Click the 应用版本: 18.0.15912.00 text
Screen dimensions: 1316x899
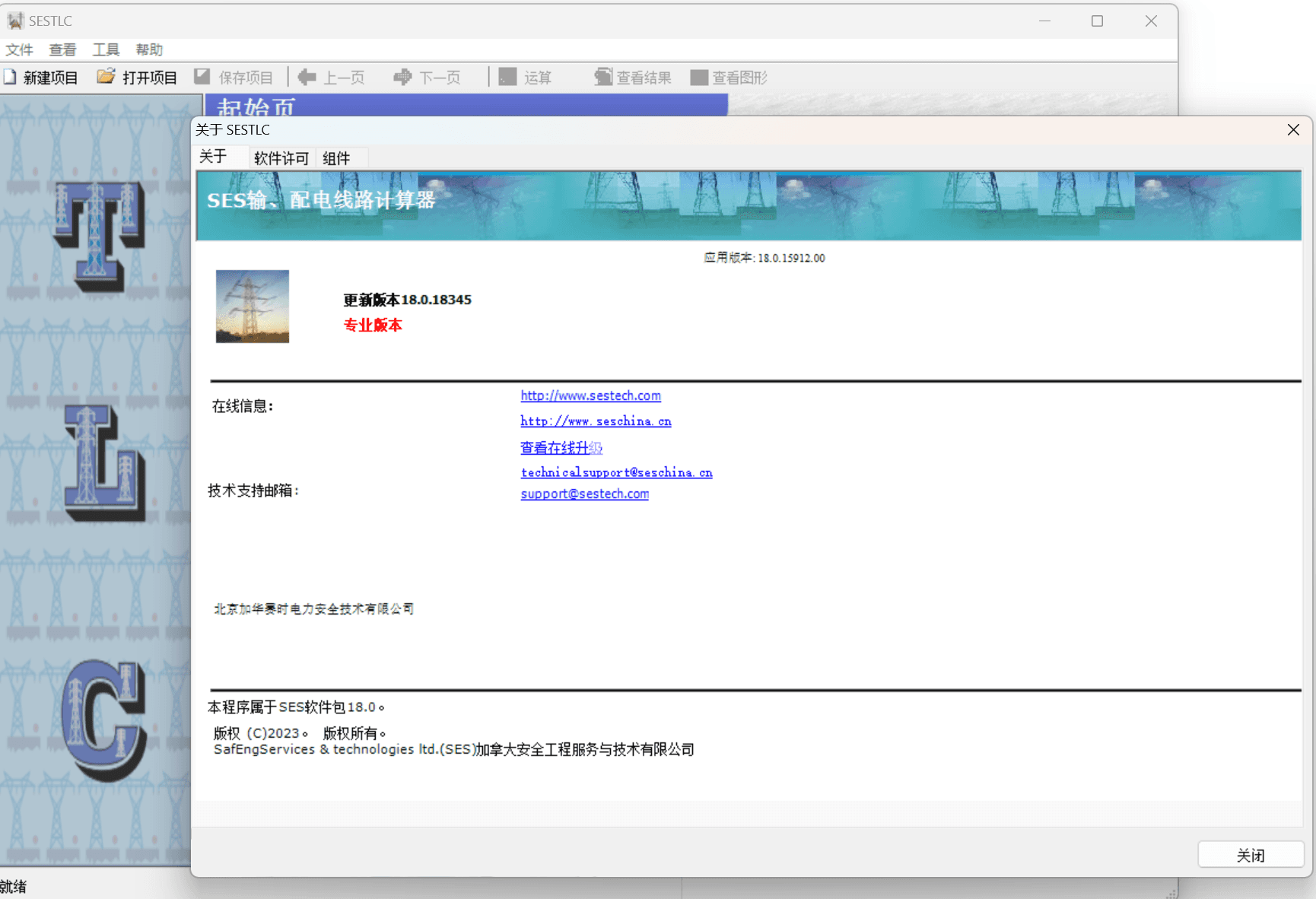[x=764, y=258]
